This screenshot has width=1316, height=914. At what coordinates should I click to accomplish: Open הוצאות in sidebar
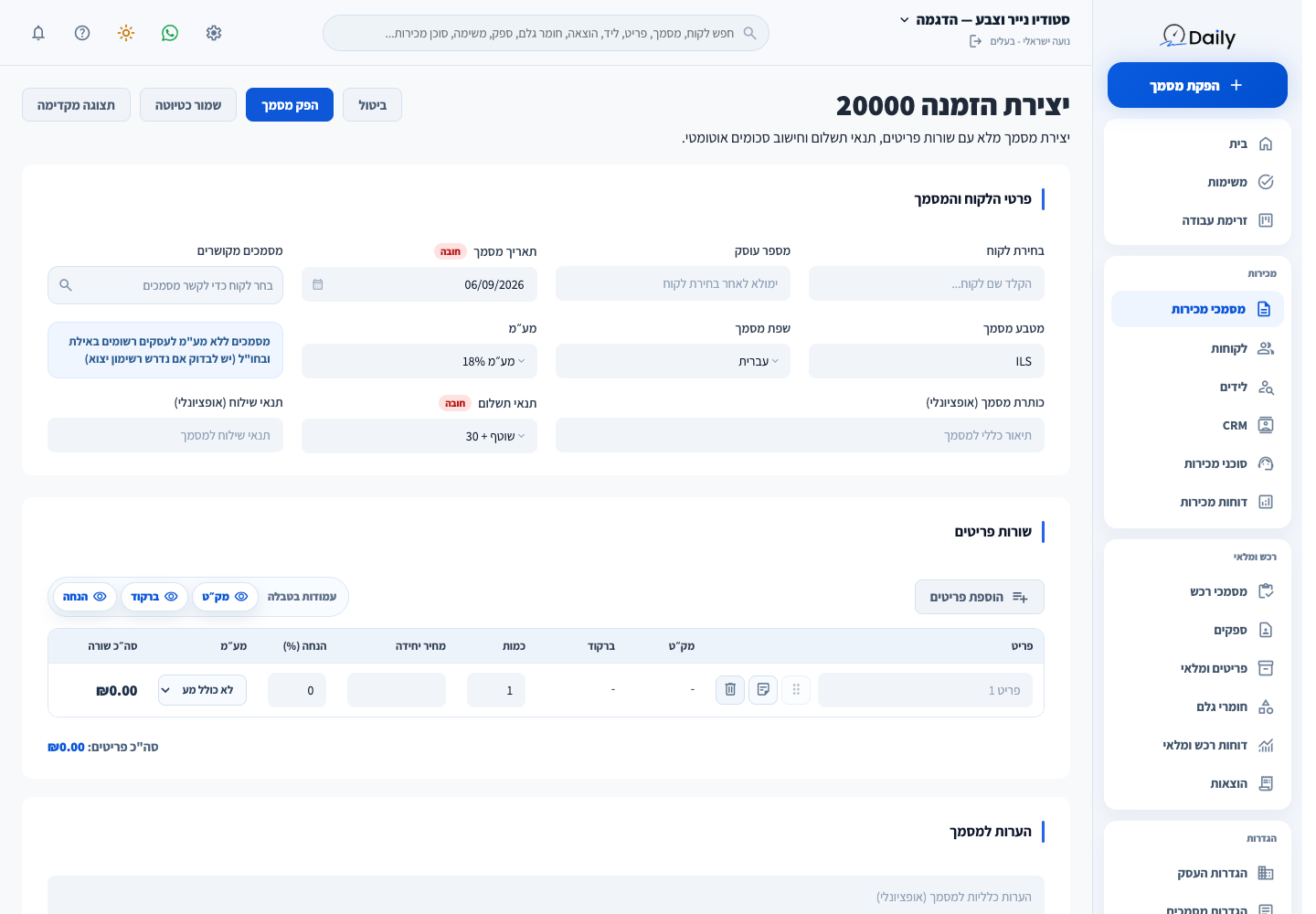[x=1197, y=783]
